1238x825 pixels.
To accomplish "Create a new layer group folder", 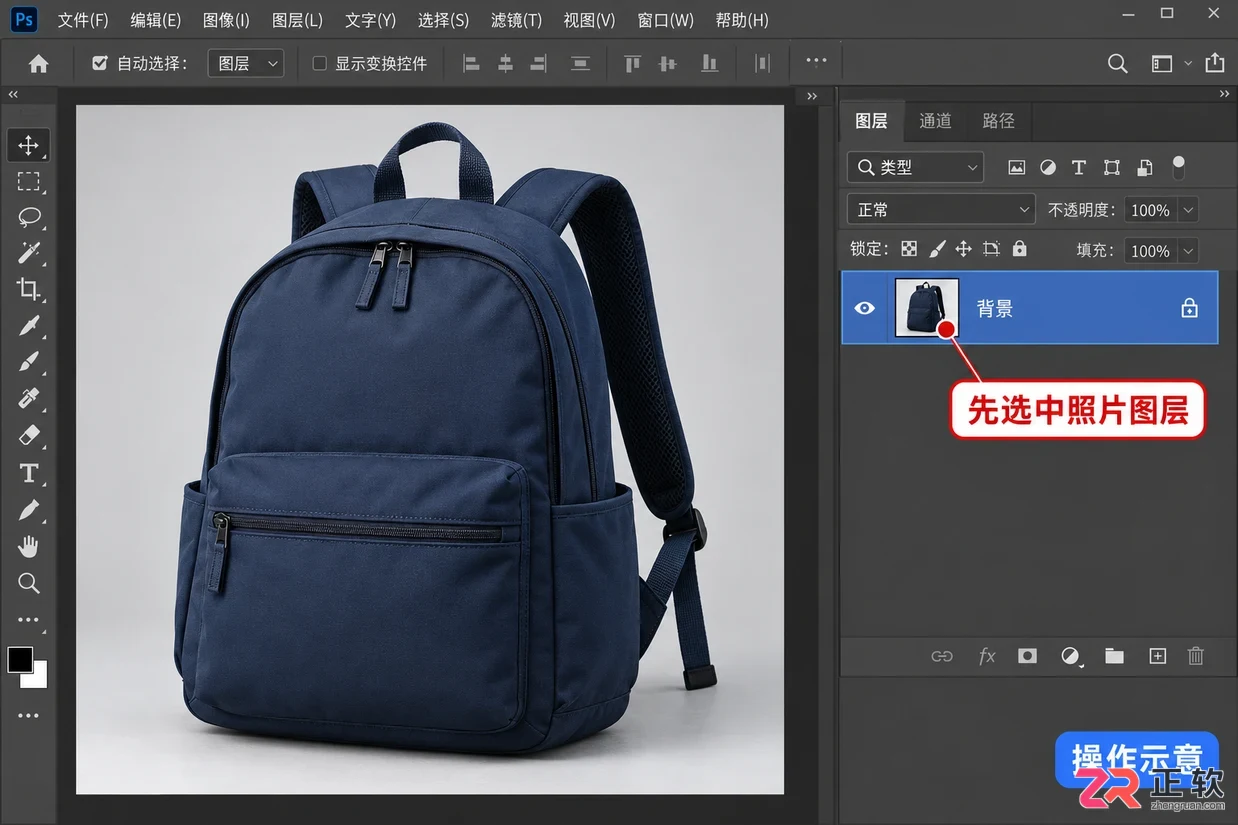I will (x=1114, y=656).
